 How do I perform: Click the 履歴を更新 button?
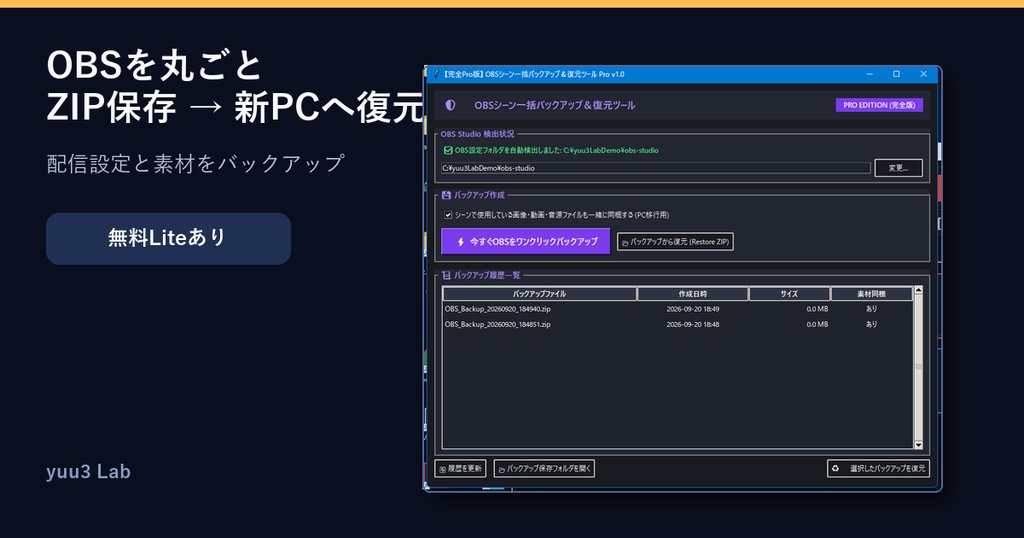coord(460,468)
